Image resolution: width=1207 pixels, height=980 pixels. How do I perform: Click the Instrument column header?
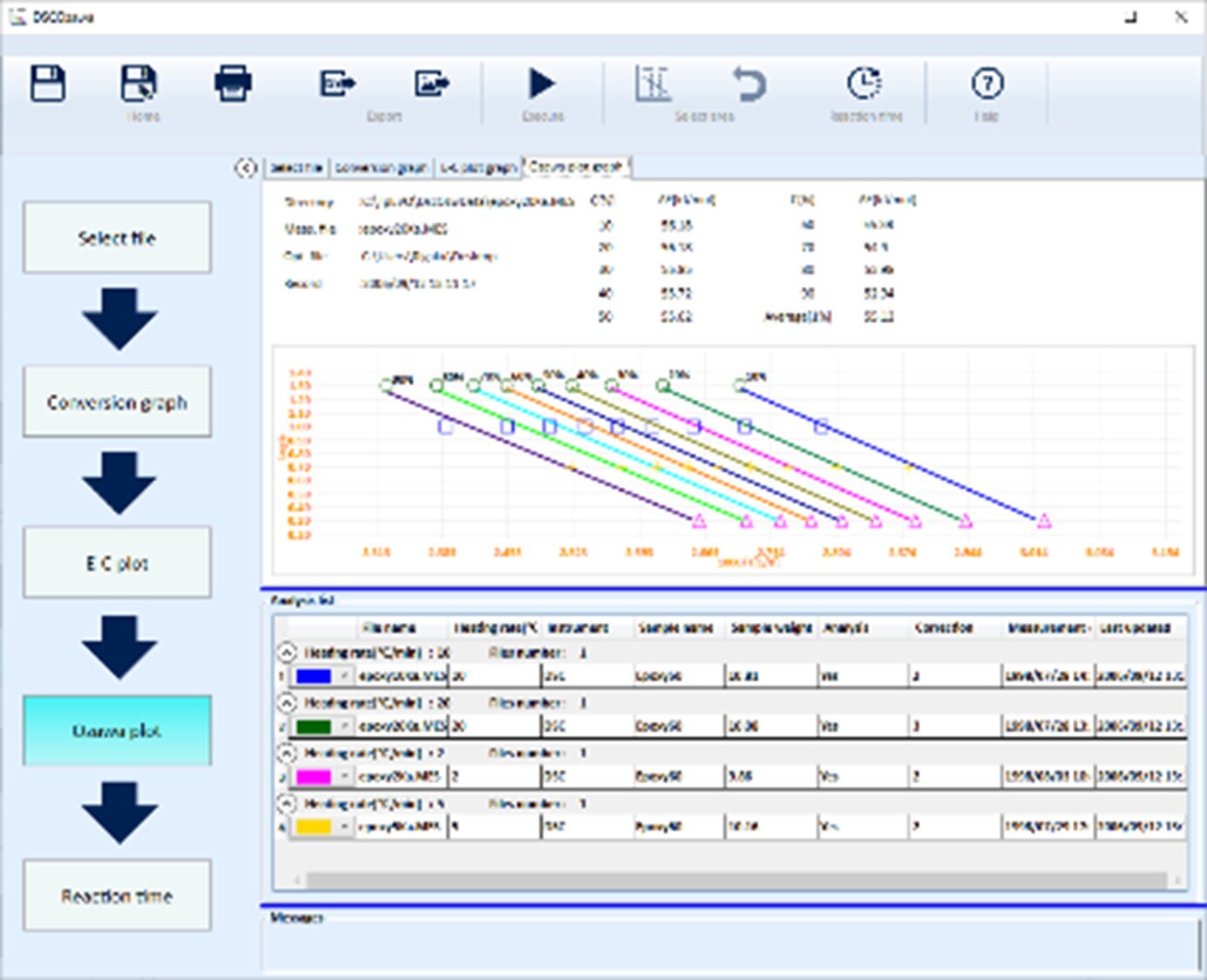587,628
